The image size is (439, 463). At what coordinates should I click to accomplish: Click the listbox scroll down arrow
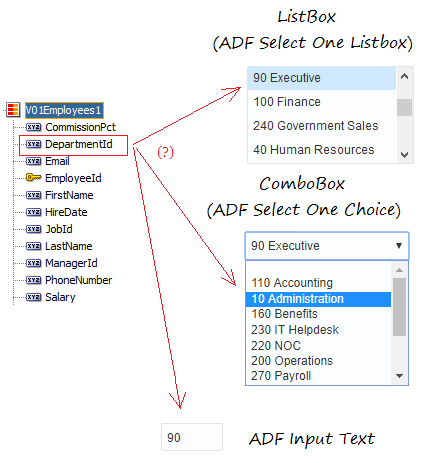point(405,155)
